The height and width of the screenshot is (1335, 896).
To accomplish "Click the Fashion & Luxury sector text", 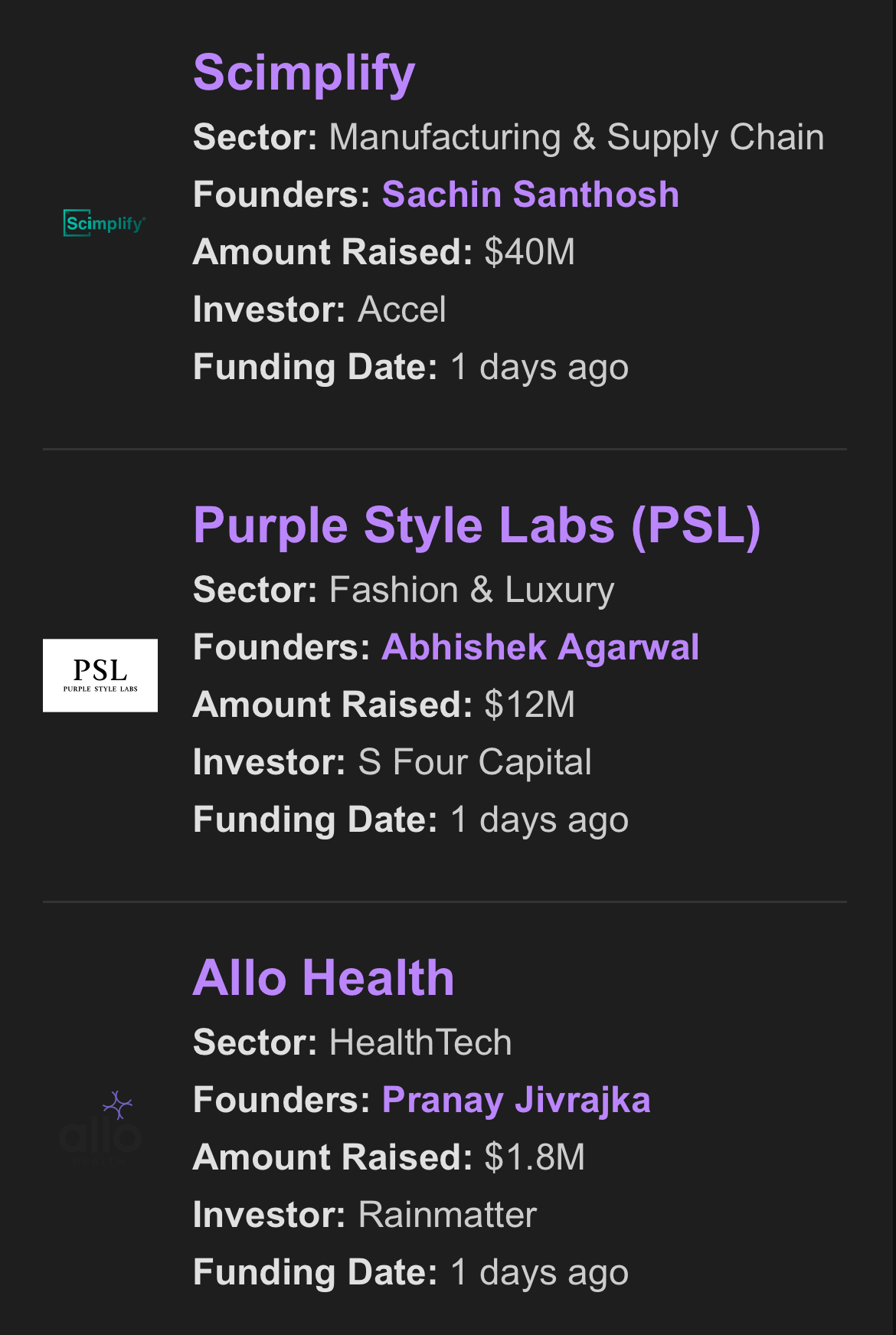I will point(471,591).
